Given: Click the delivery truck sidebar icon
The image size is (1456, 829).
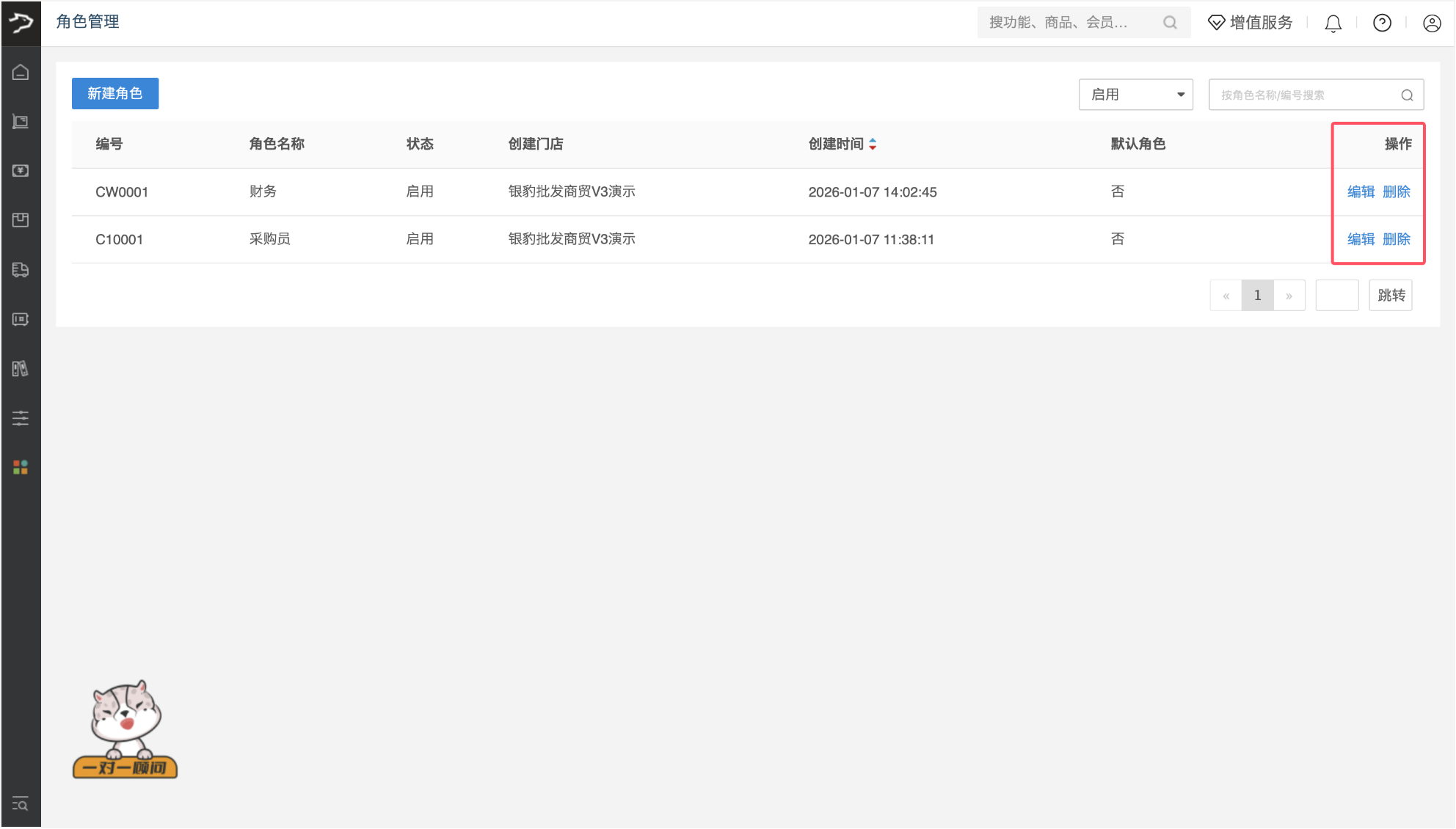Looking at the screenshot, I should pyautogui.click(x=21, y=269).
